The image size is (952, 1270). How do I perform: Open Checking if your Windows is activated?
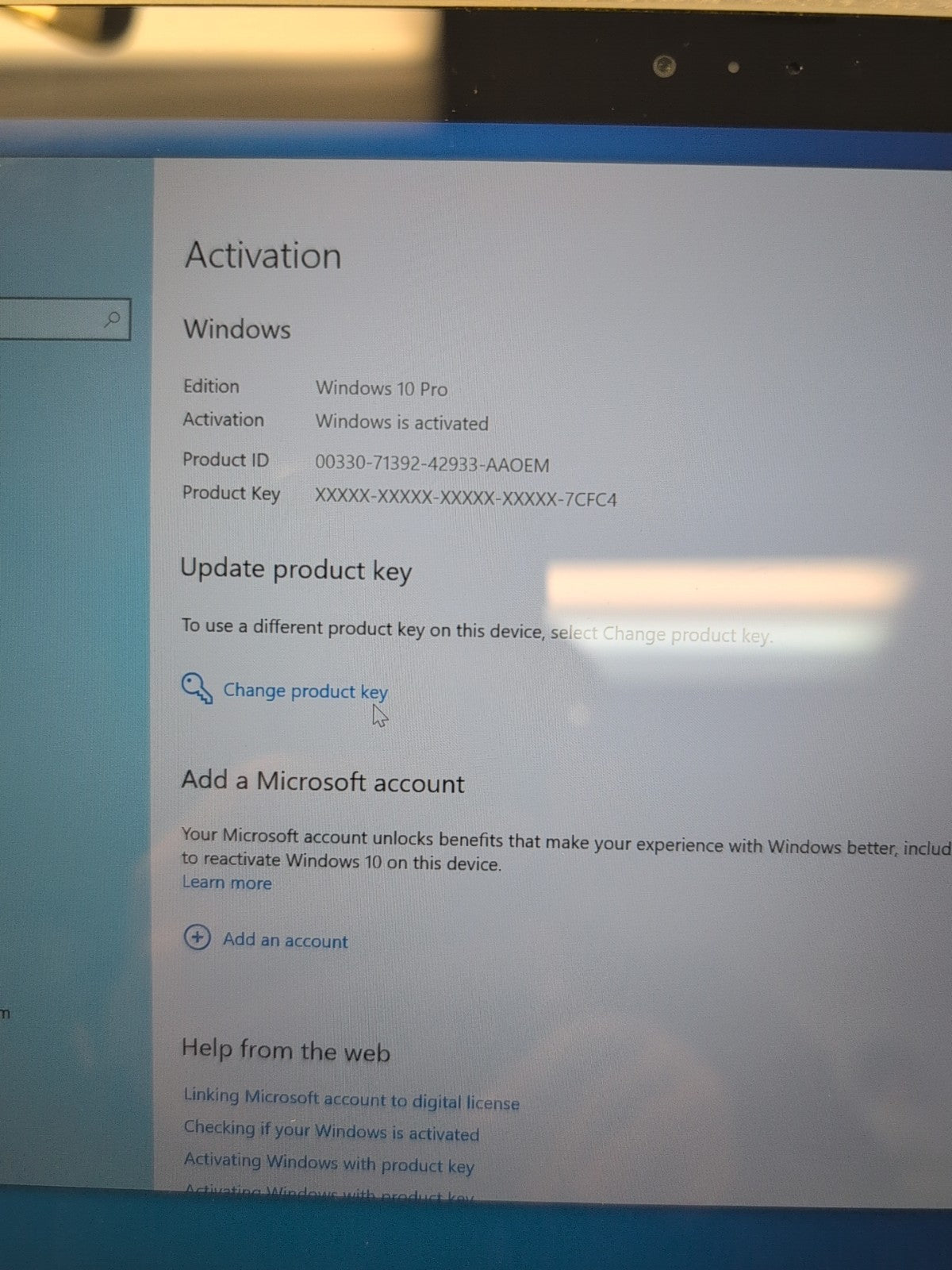332,1131
